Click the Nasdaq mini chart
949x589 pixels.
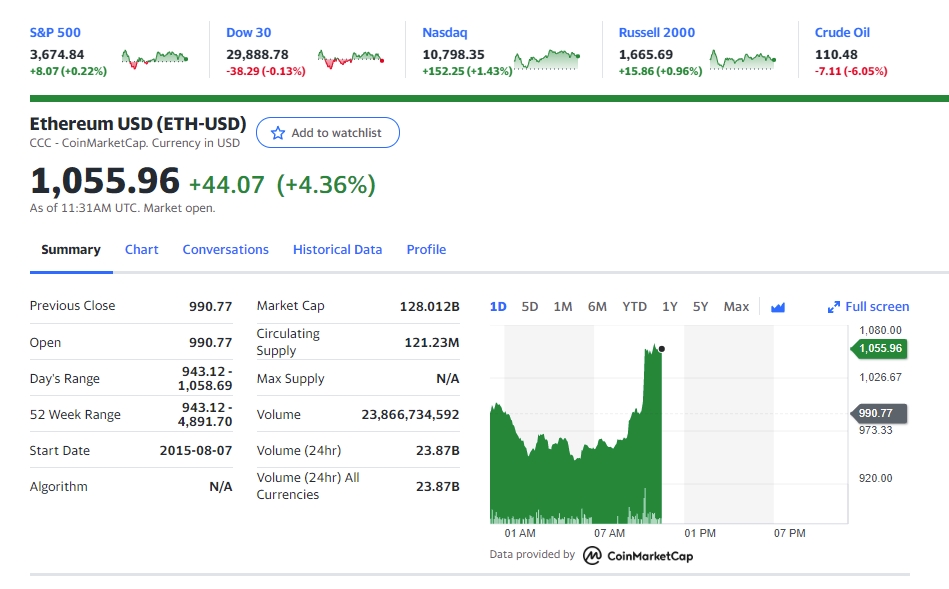pyautogui.click(x=547, y=60)
